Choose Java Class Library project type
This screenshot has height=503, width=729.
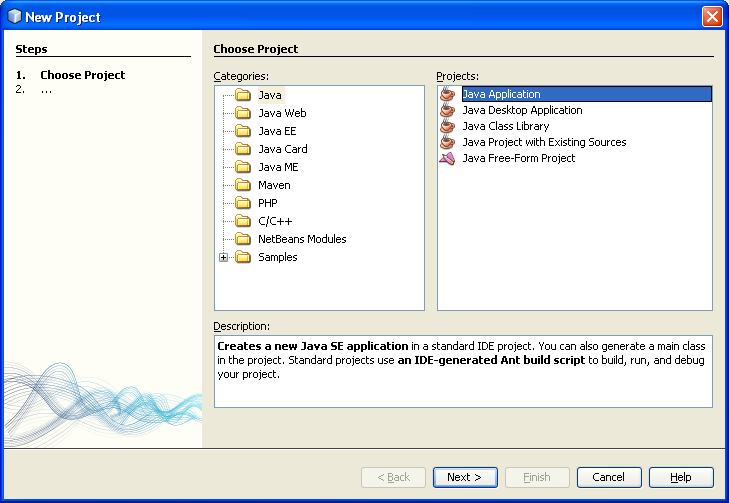[505, 126]
